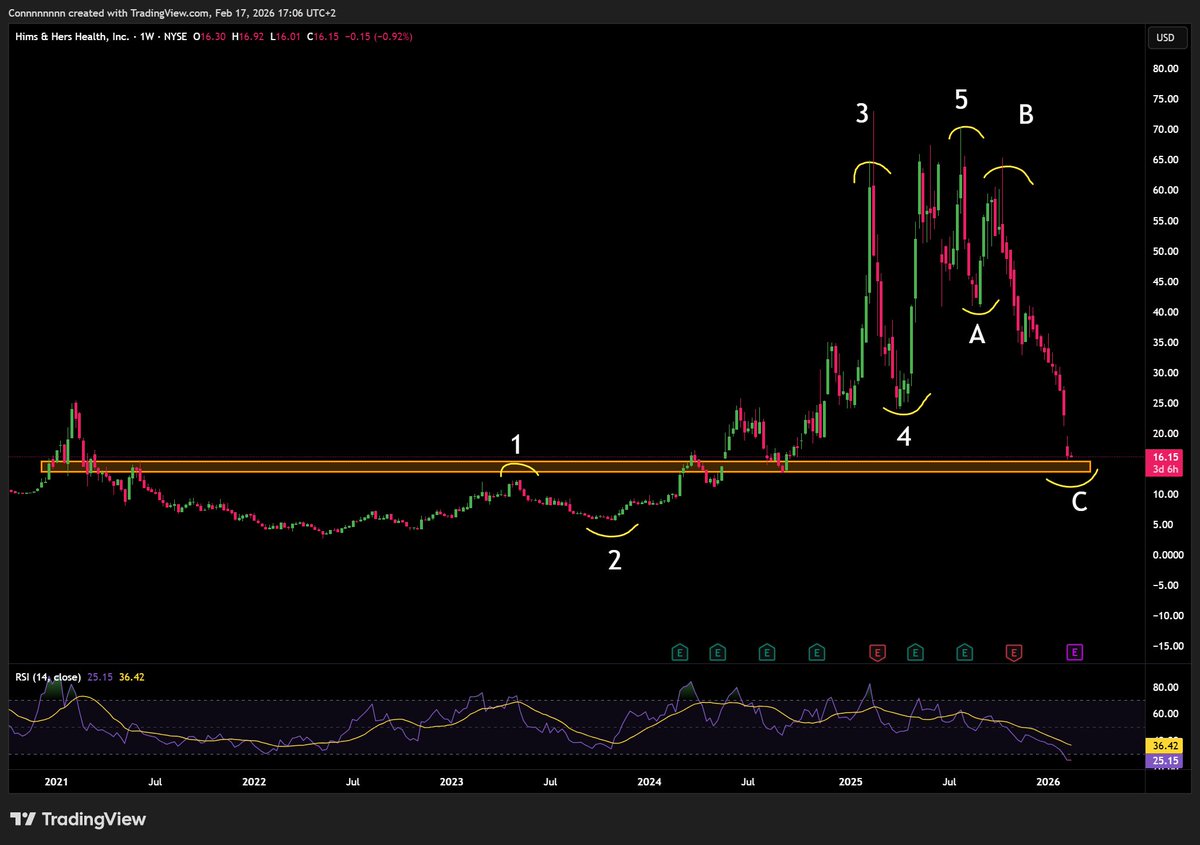Select the wave label 4 text

click(904, 435)
